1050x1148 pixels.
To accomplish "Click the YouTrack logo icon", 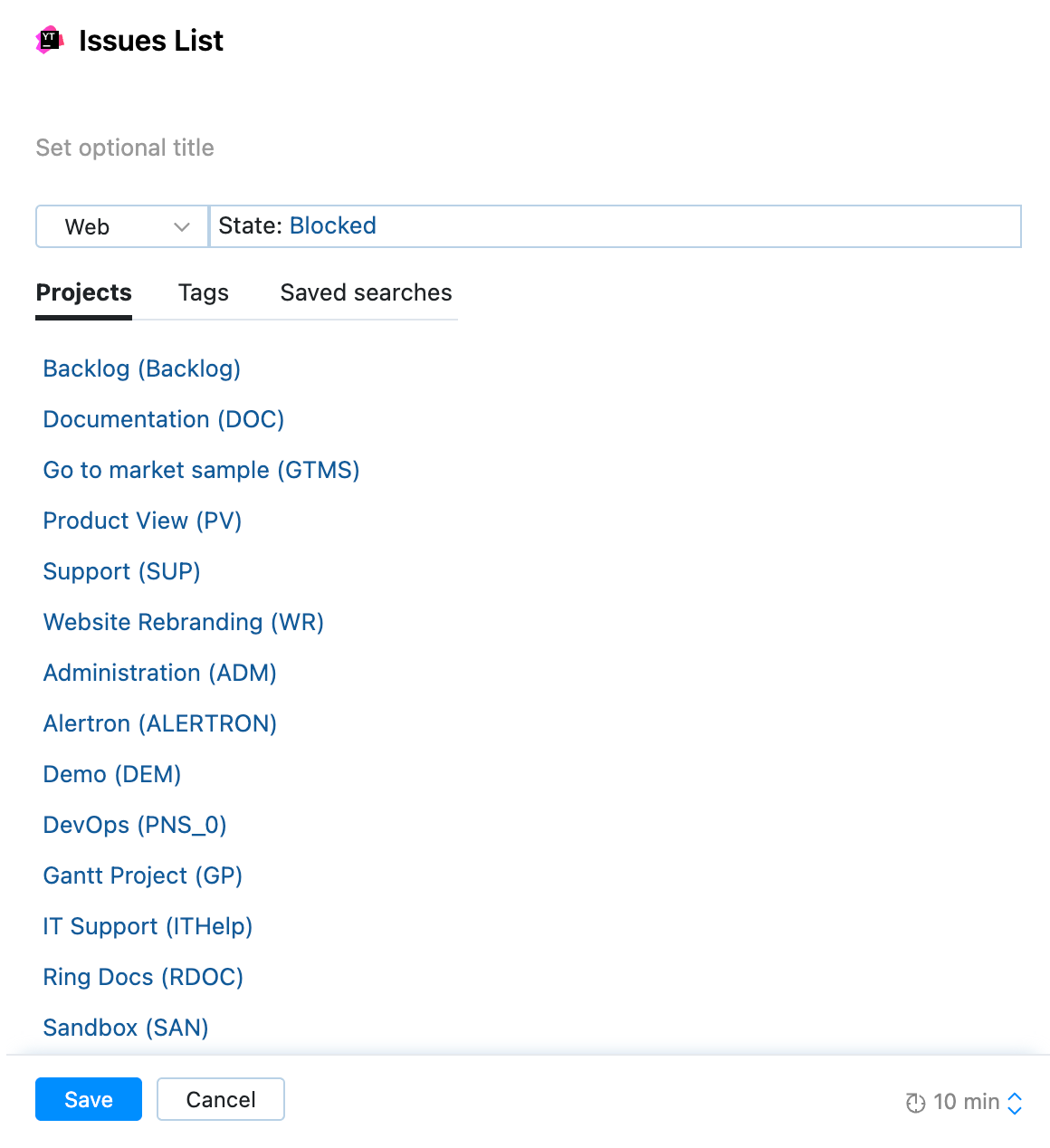I will 49,40.
